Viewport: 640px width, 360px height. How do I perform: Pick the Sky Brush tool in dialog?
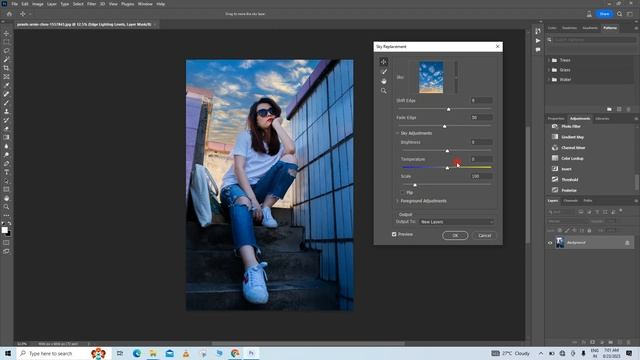[383, 71]
